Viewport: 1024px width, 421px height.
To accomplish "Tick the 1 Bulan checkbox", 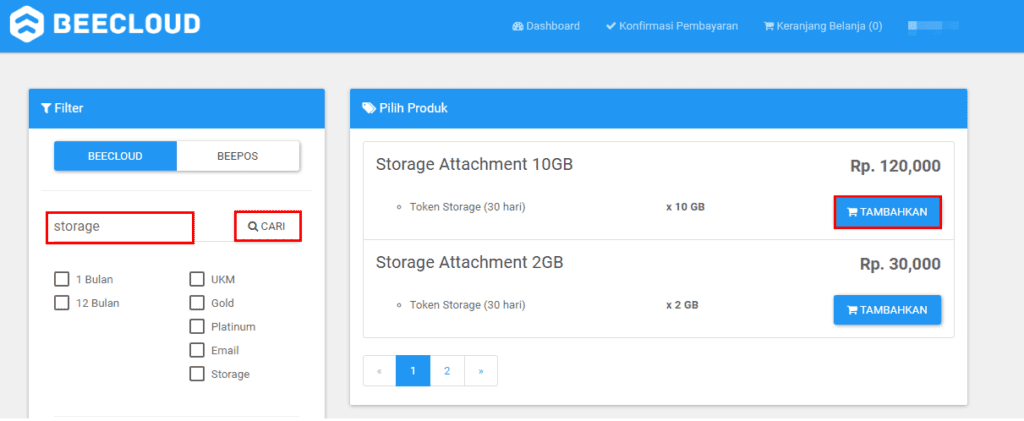I will pyautogui.click(x=62, y=279).
